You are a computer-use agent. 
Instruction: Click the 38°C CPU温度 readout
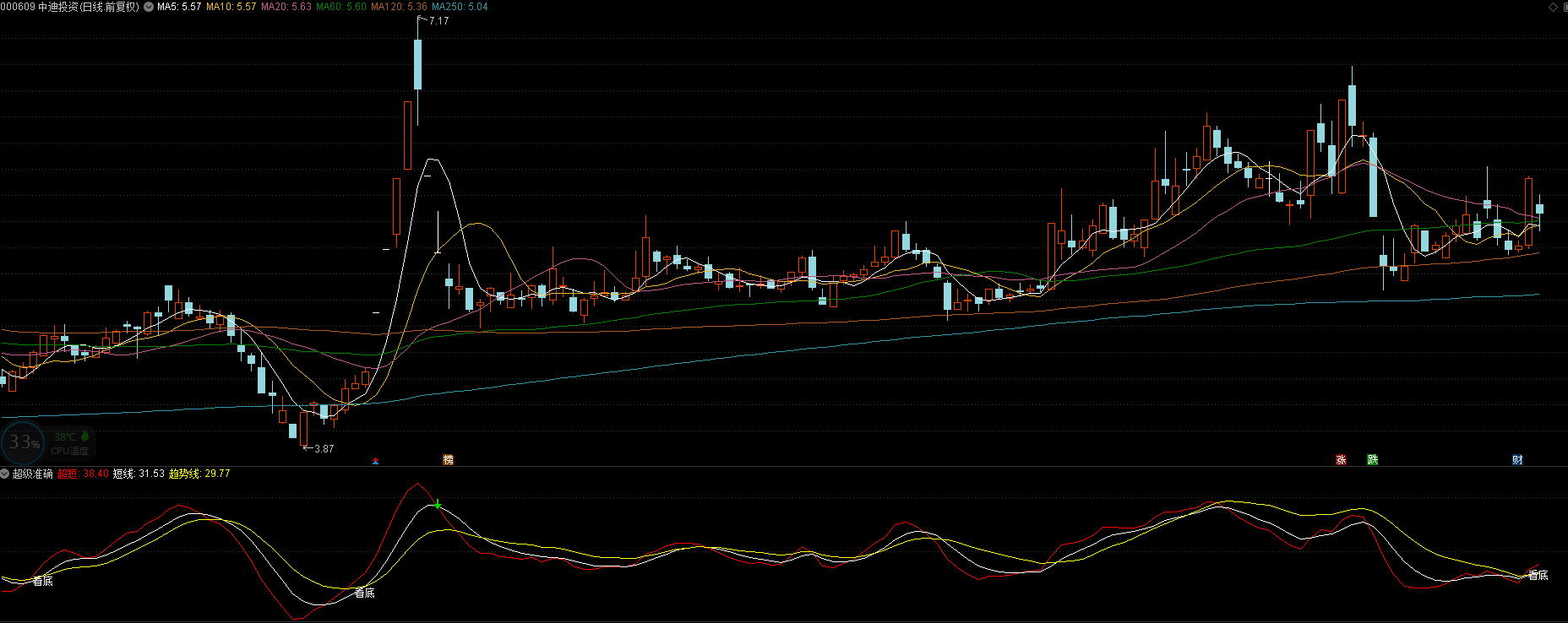click(x=70, y=443)
